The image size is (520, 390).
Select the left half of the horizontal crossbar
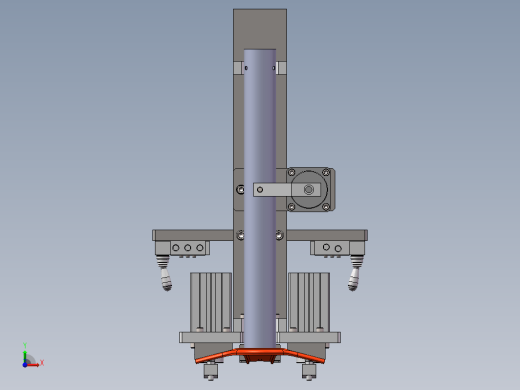coord(193,235)
